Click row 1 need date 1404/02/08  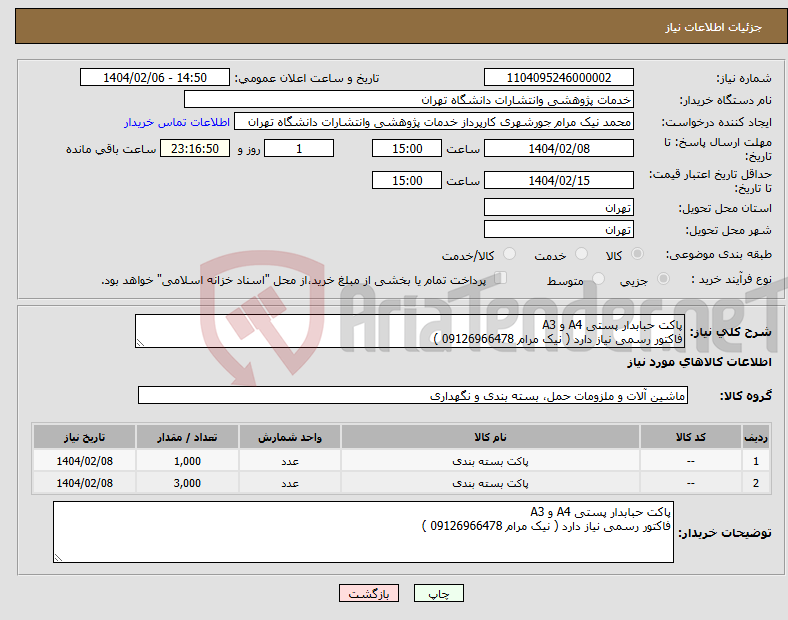click(x=84, y=461)
